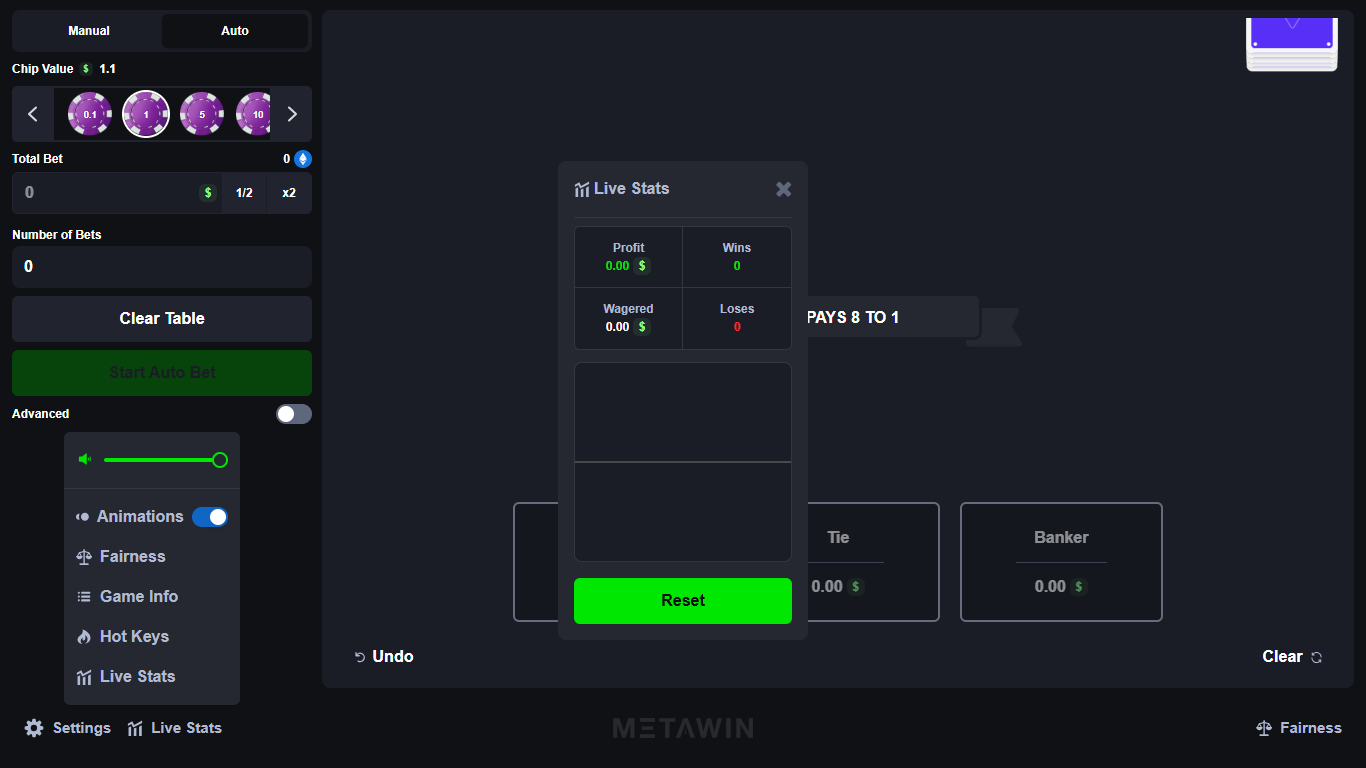Click the scales icon beside bottom-right Fairness
The height and width of the screenshot is (768, 1366).
[1264, 729]
